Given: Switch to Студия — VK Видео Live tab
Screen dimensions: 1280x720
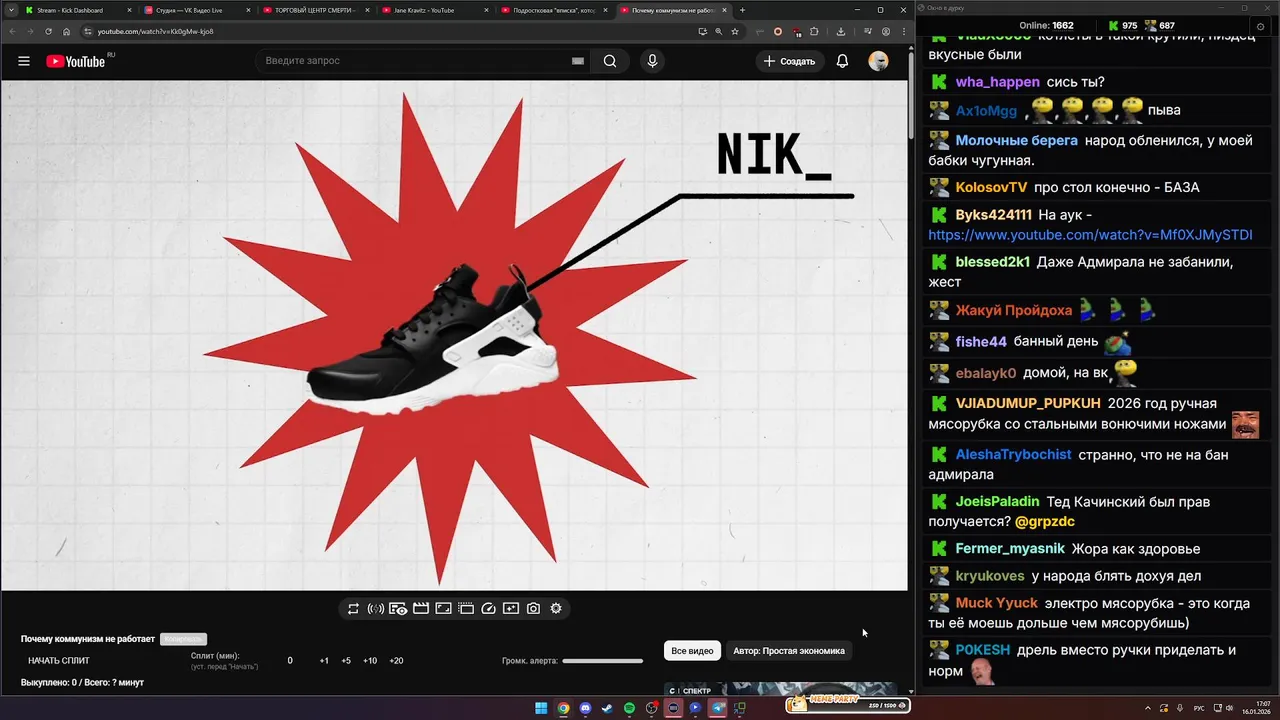Looking at the screenshot, I should (x=197, y=10).
